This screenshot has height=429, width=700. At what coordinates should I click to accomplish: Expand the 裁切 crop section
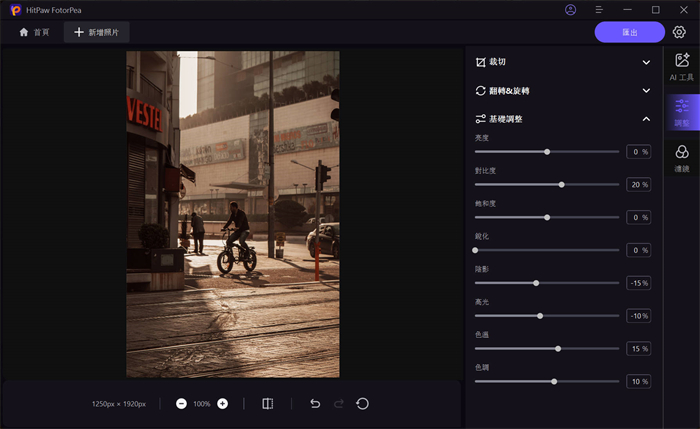[x=646, y=62]
